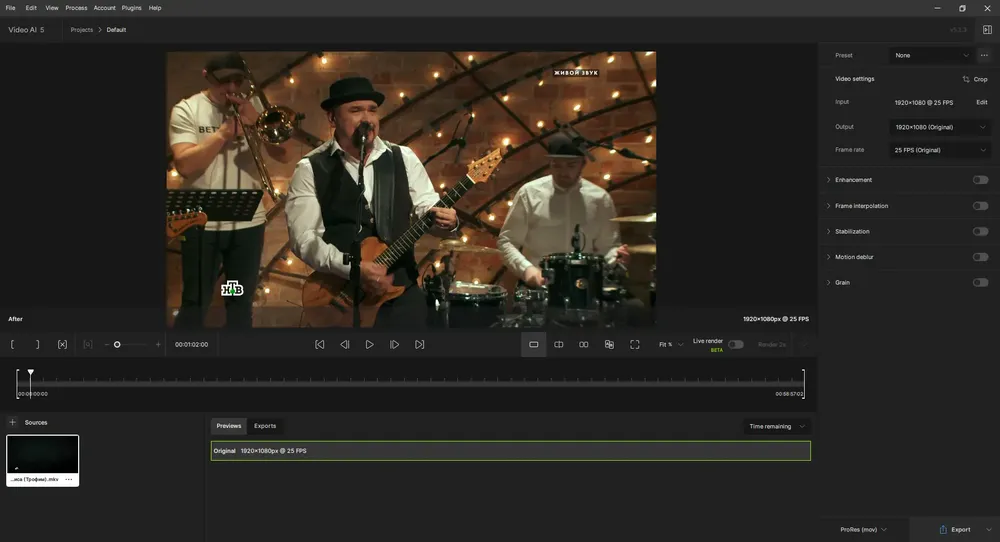The image size is (1000, 542).
Task: Enable the Enhancement toggle
Action: pos(980,180)
